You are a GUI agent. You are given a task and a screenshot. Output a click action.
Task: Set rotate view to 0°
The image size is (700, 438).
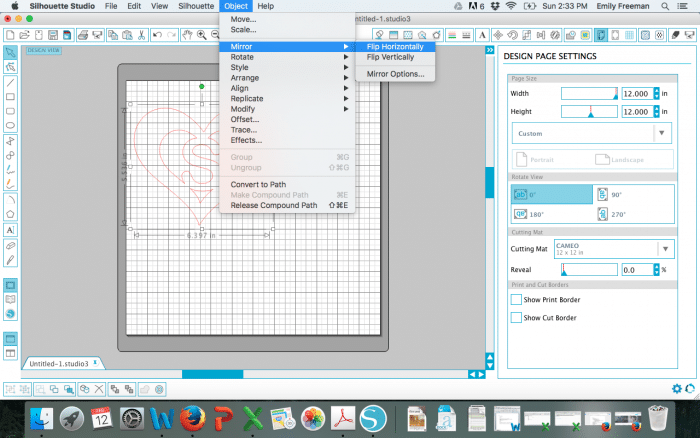(552, 195)
